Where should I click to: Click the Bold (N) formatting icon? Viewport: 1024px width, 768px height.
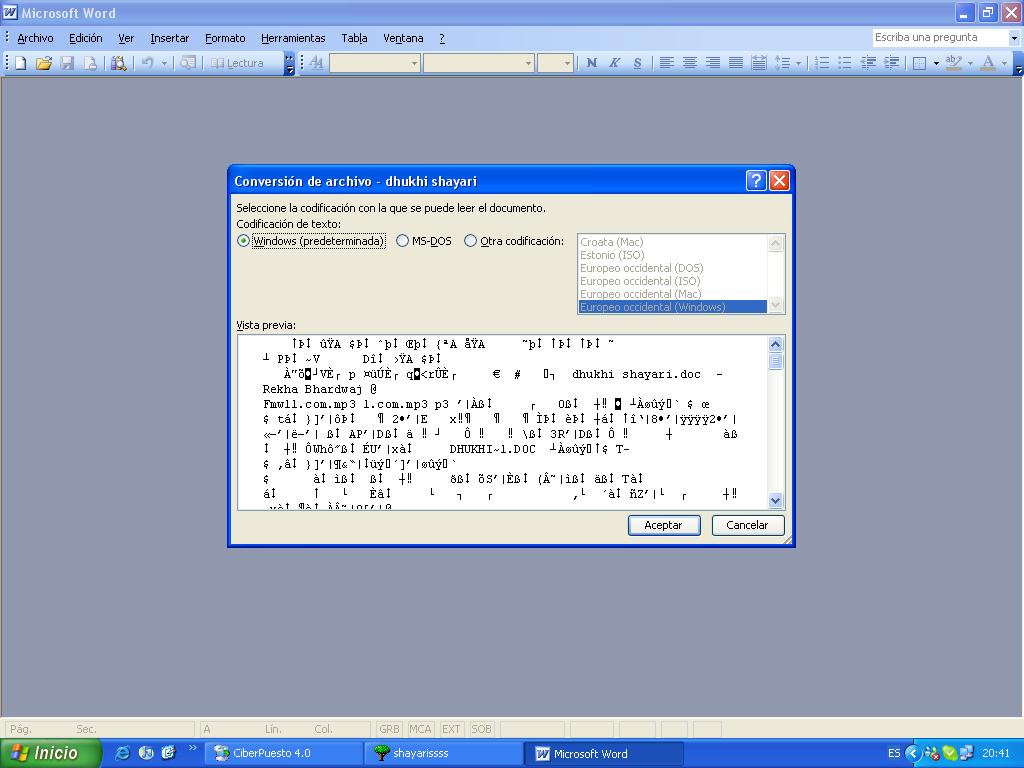[x=591, y=63]
